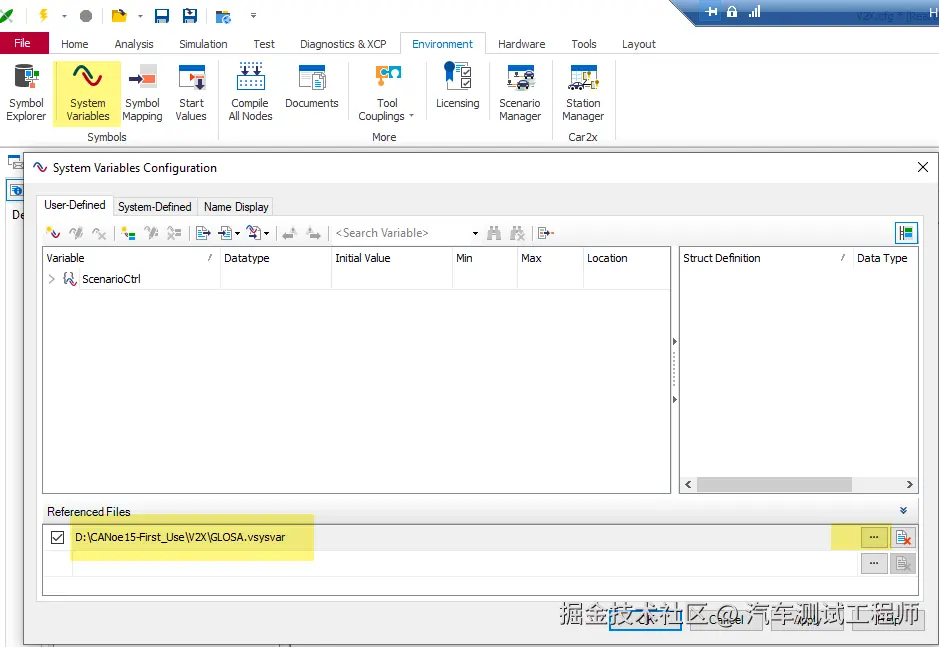Switch to the System-Defined tab
939x647 pixels.
pyautogui.click(x=155, y=207)
